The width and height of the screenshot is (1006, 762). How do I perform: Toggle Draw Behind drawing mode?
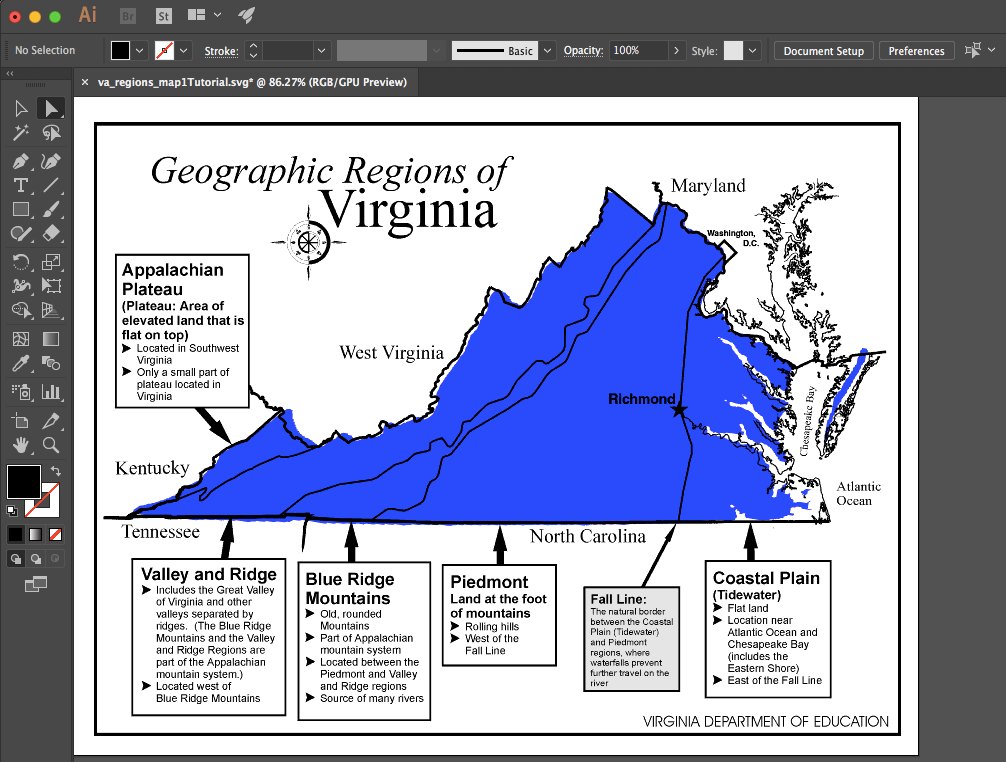tap(35, 559)
